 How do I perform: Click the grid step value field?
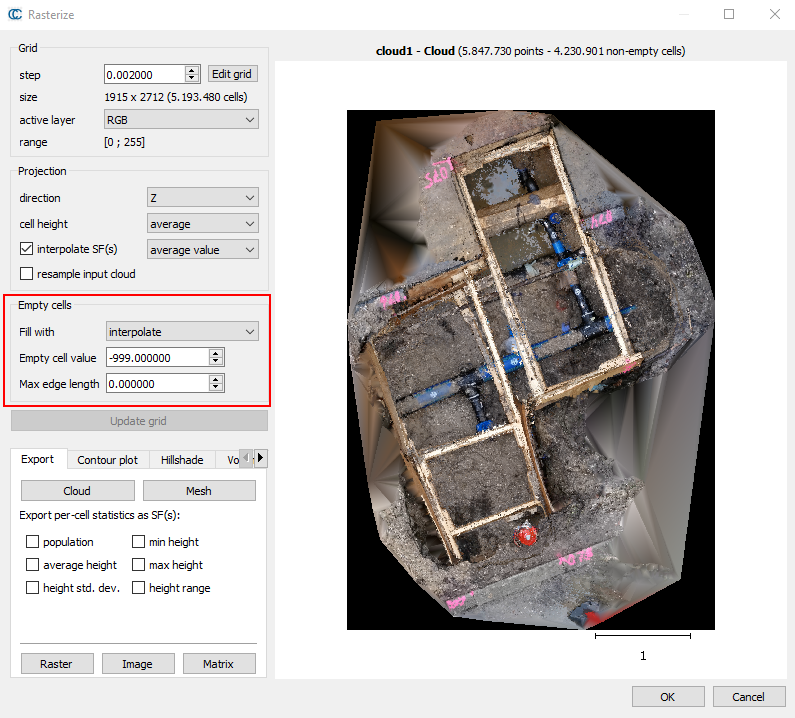pos(144,75)
